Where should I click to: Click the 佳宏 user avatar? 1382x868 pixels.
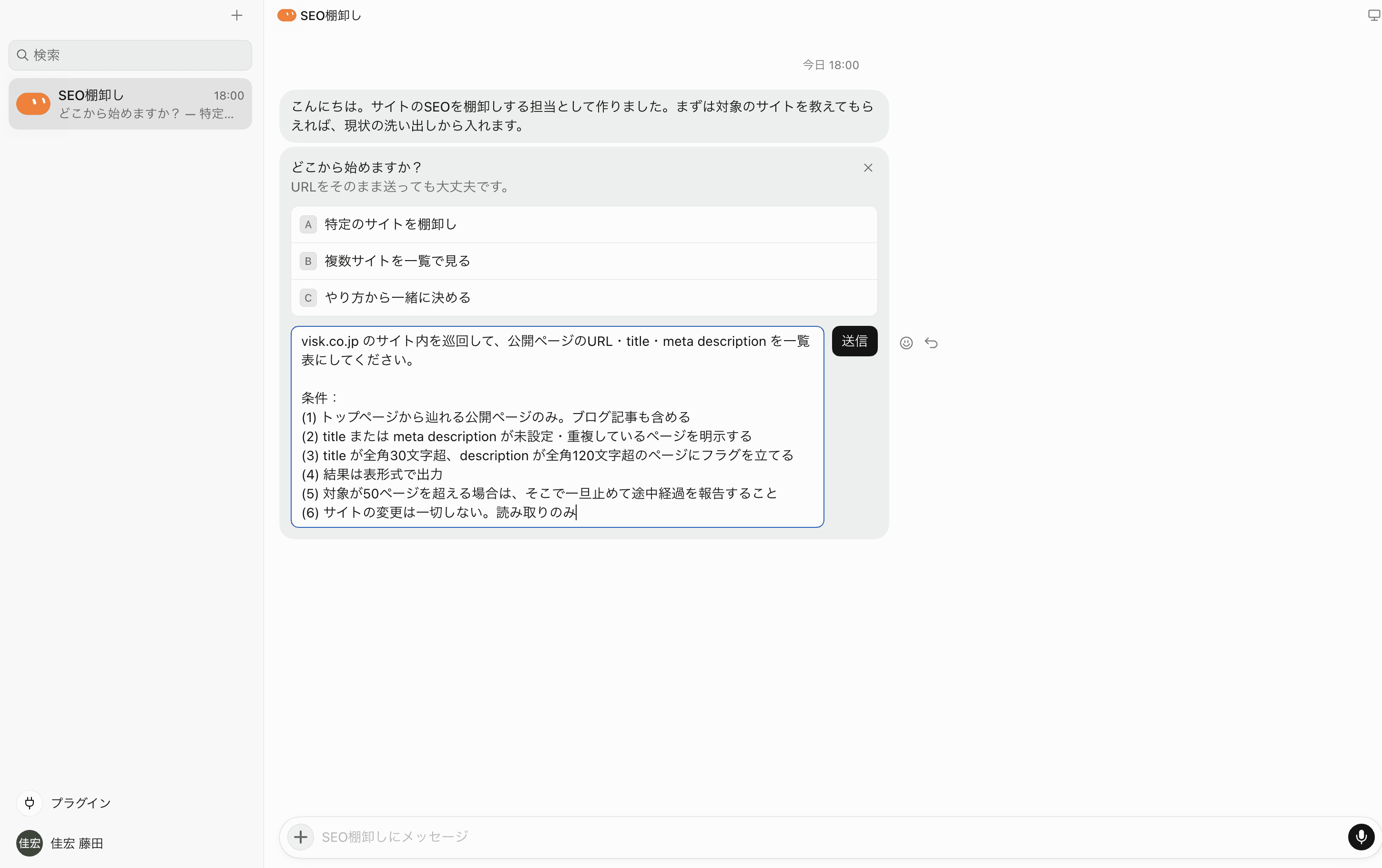[29, 843]
